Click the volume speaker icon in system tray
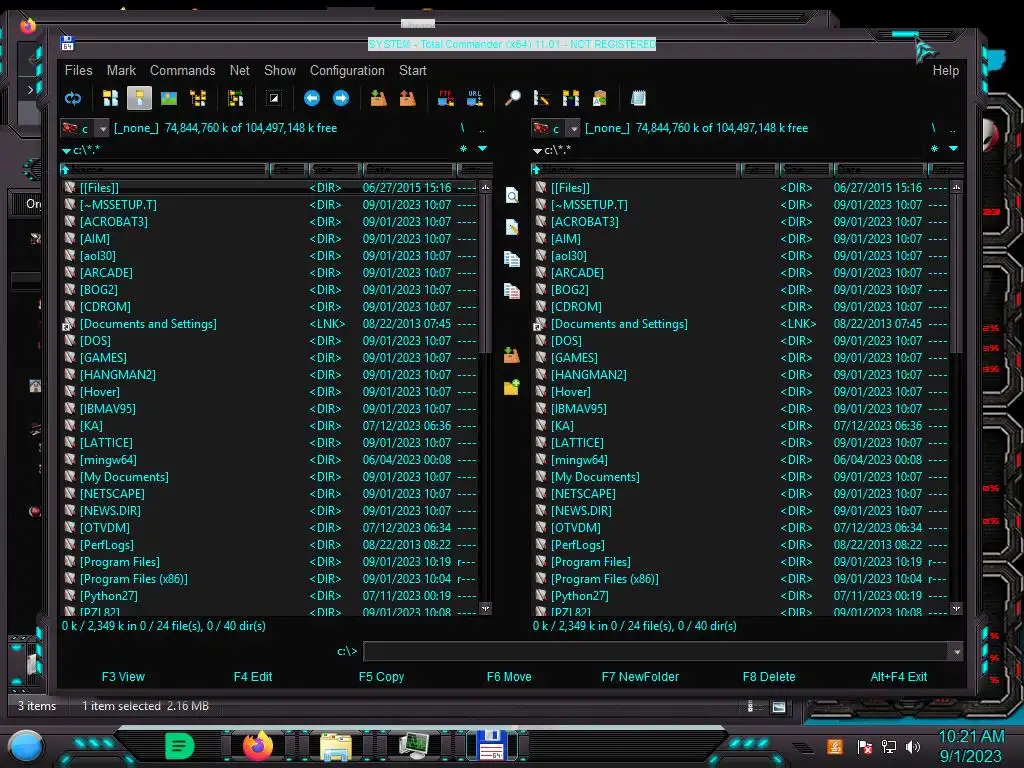The image size is (1024, 768). pyautogui.click(x=913, y=746)
